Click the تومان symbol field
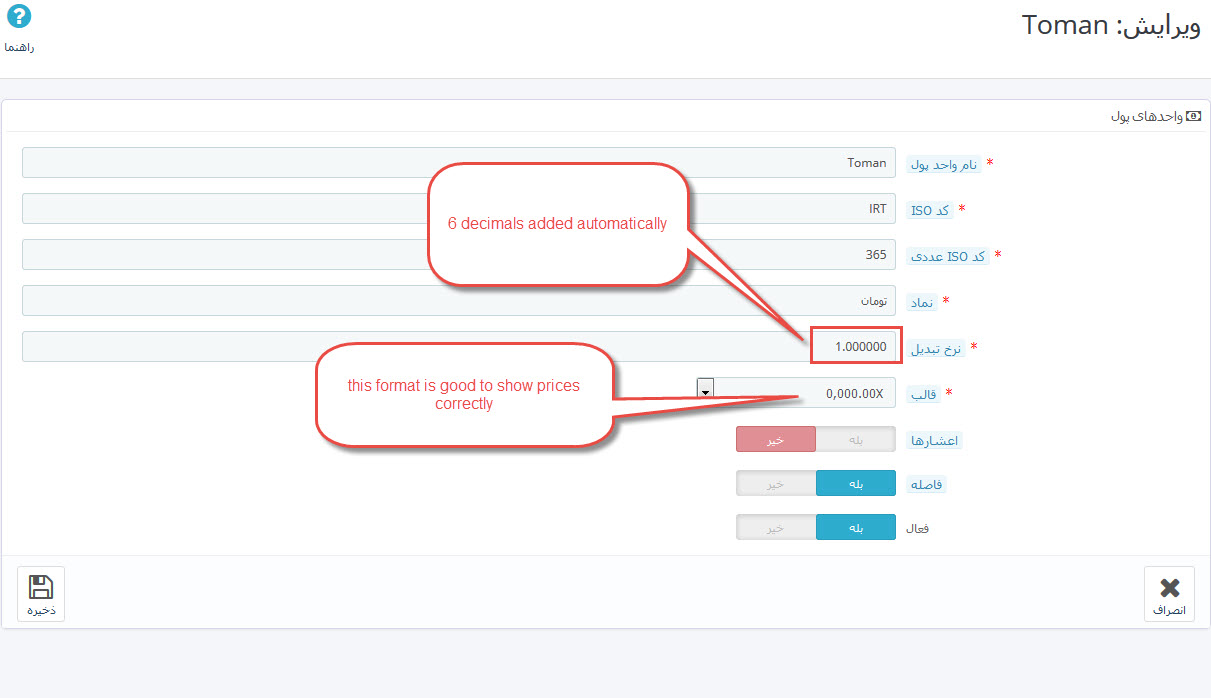This screenshot has height=698, width=1211. pyautogui.click(x=459, y=301)
